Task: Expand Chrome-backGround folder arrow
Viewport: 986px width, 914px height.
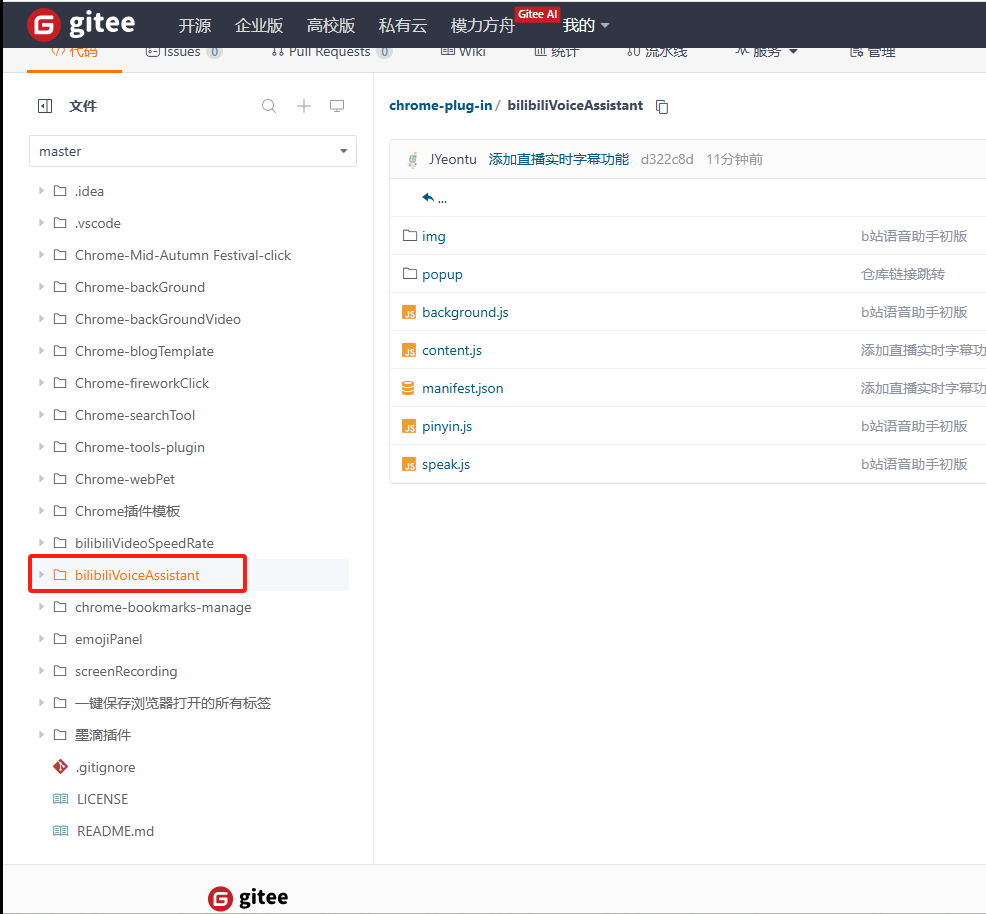Action: pos(42,287)
